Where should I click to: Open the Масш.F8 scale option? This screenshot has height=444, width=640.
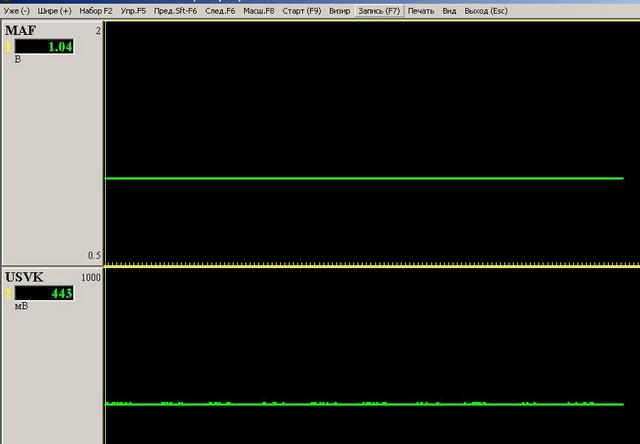[x=259, y=10]
